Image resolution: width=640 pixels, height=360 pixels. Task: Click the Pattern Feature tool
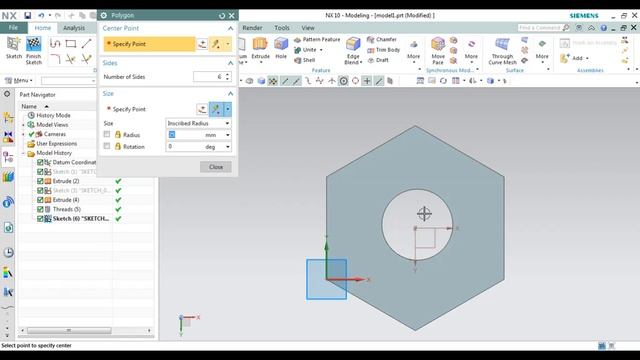click(317, 40)
